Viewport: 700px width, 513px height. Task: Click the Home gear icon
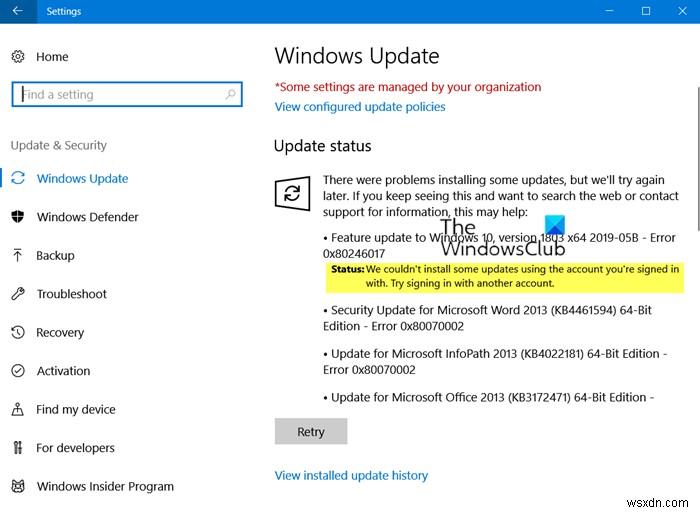[x=18, y=57]
